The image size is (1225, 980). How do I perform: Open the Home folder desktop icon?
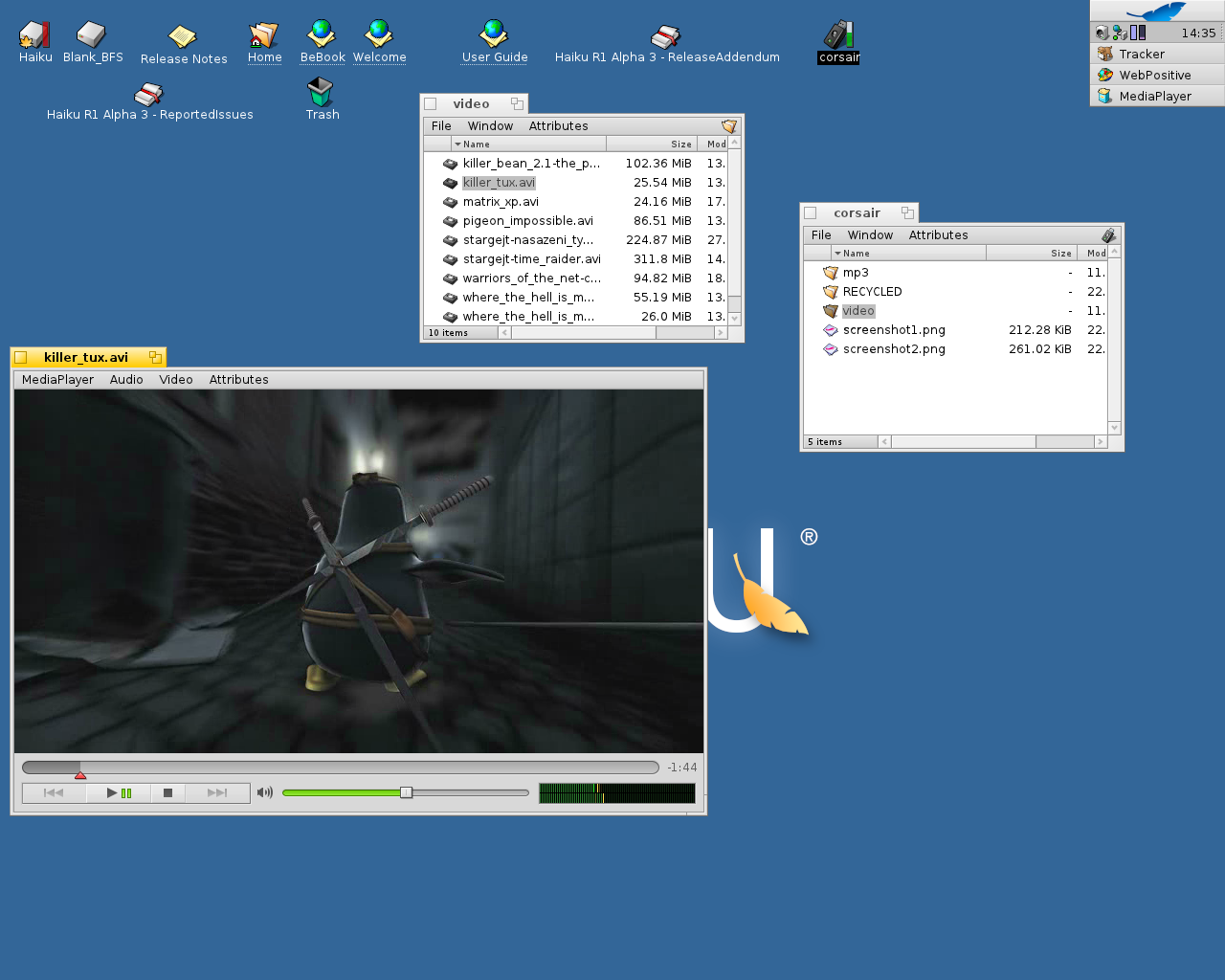[264, 35]
